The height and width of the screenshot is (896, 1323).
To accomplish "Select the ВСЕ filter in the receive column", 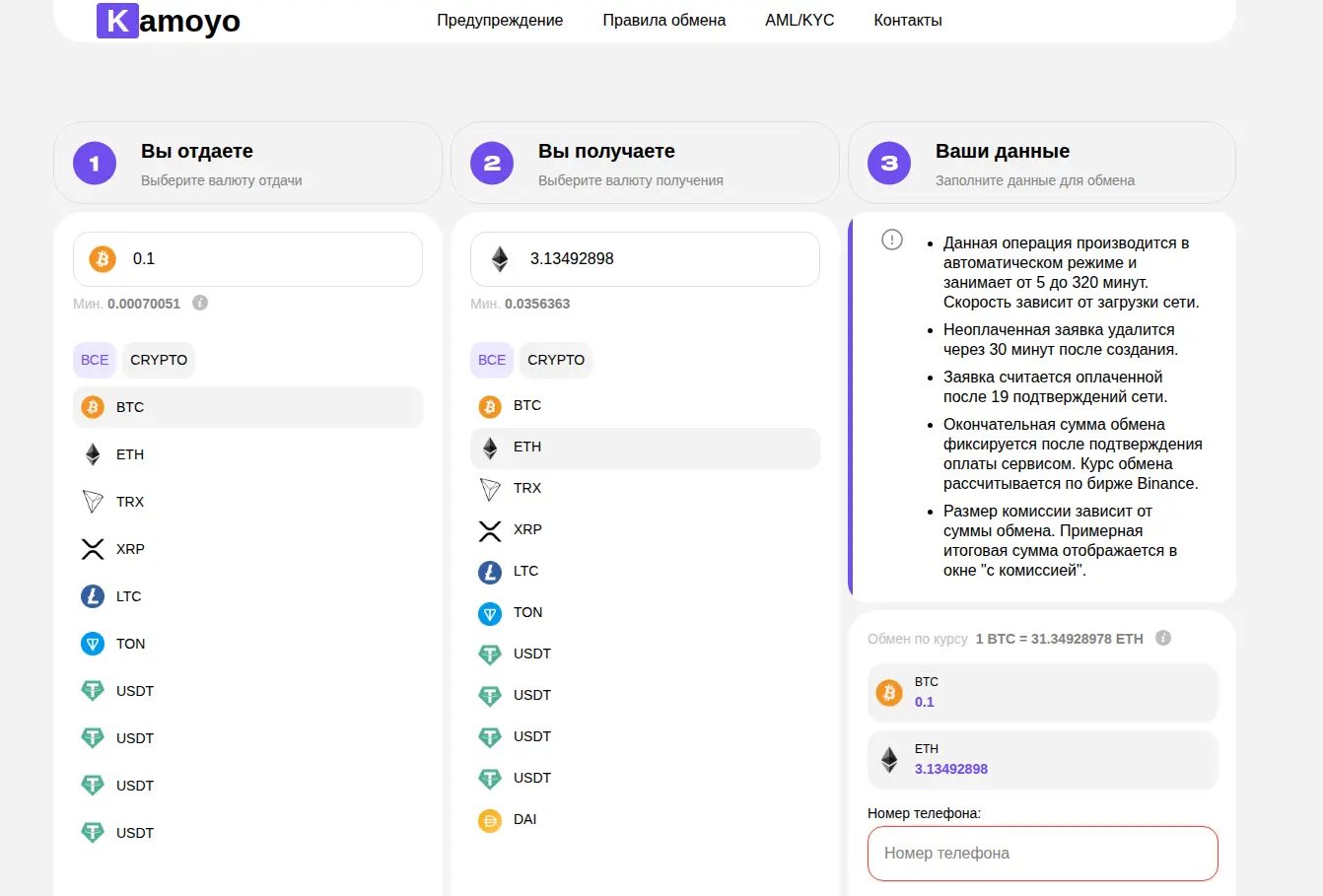I will (491, 360).
